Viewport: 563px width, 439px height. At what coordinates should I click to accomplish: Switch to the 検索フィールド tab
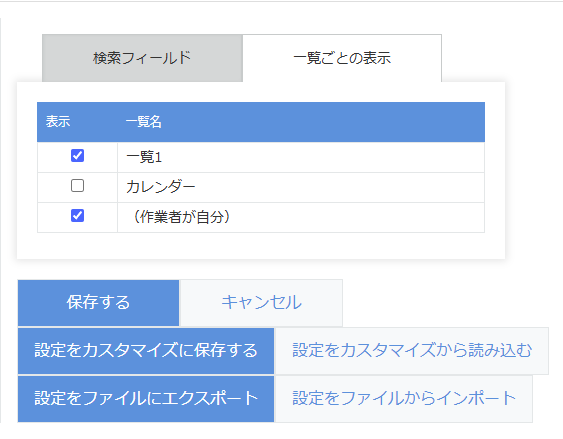tap(142, 58)
